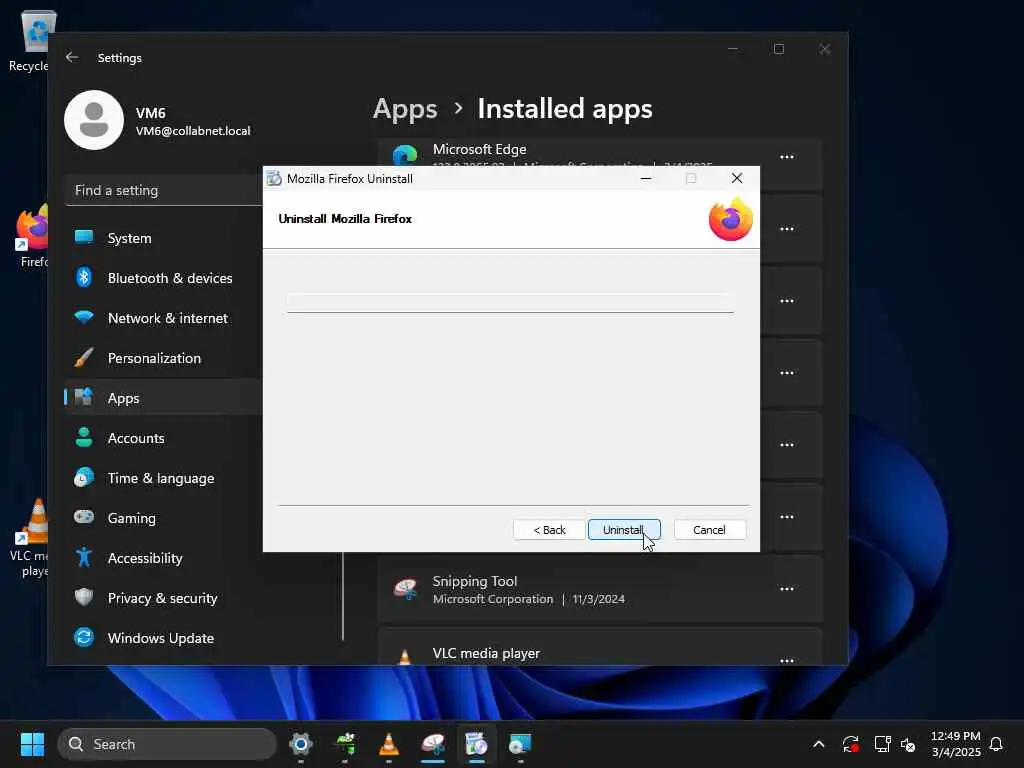Click VM6 user profile avatar

point(94,120)
